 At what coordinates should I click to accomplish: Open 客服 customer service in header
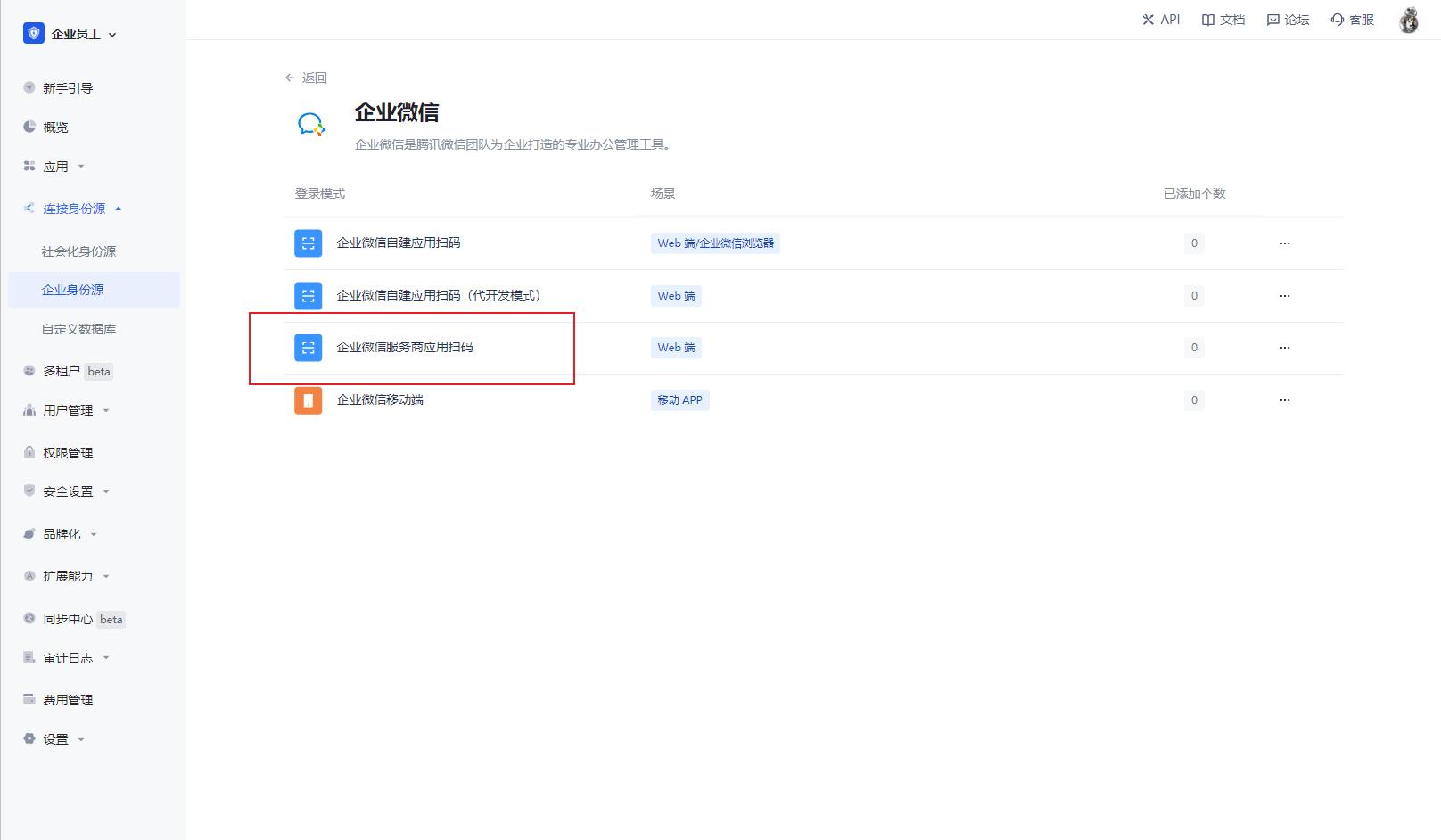tap(1352, 20)
